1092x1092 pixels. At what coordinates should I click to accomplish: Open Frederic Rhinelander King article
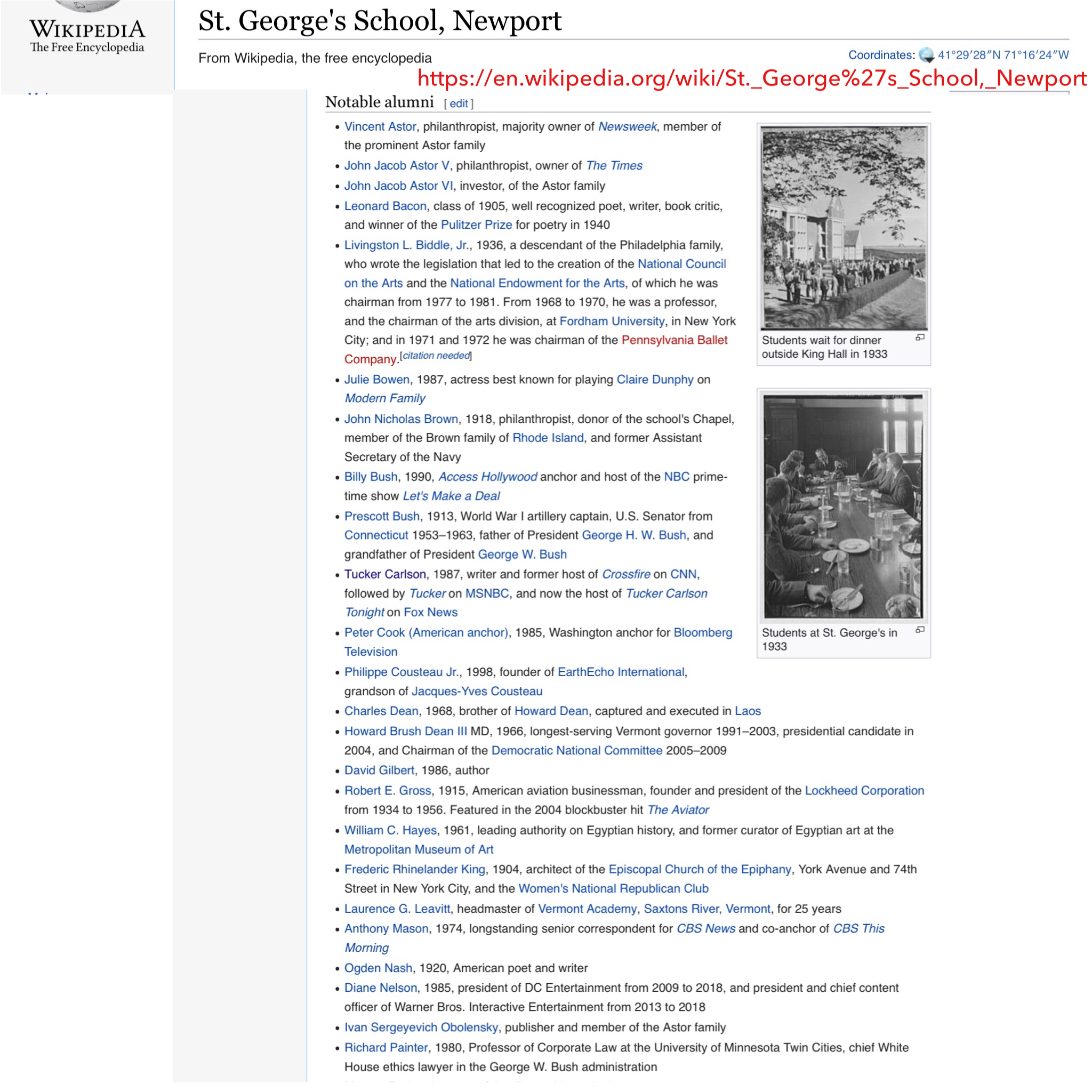click(x=415, y=869)
